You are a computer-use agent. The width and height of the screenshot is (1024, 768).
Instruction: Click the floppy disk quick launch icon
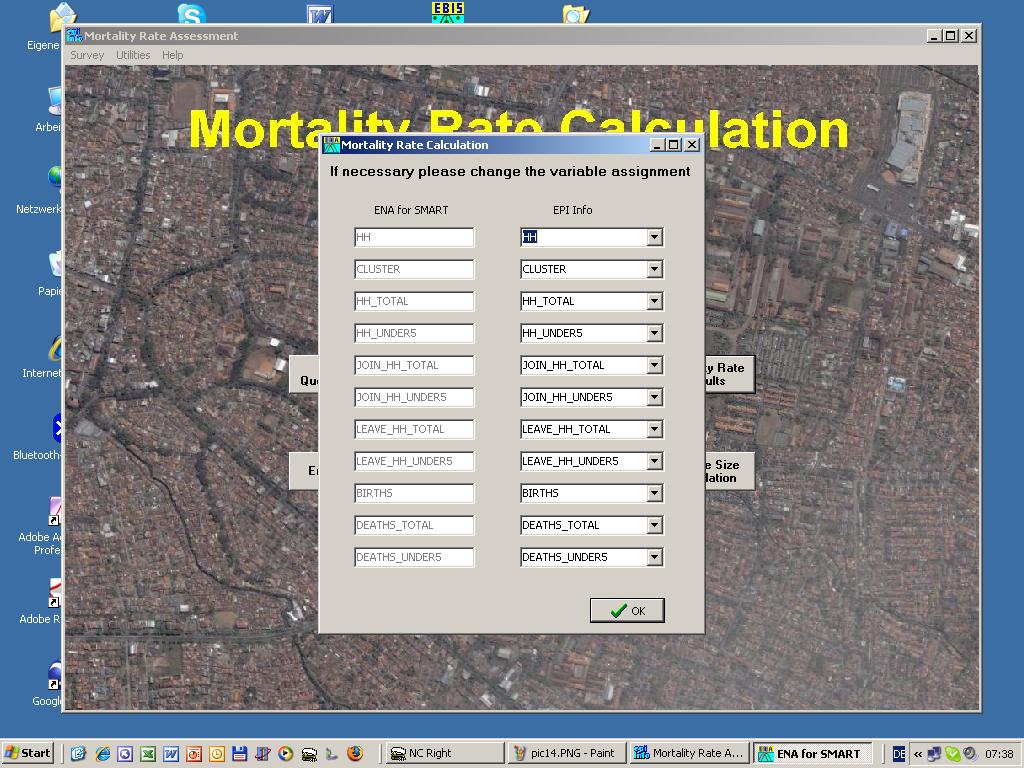pyautogui.click(x=240, y=754)
